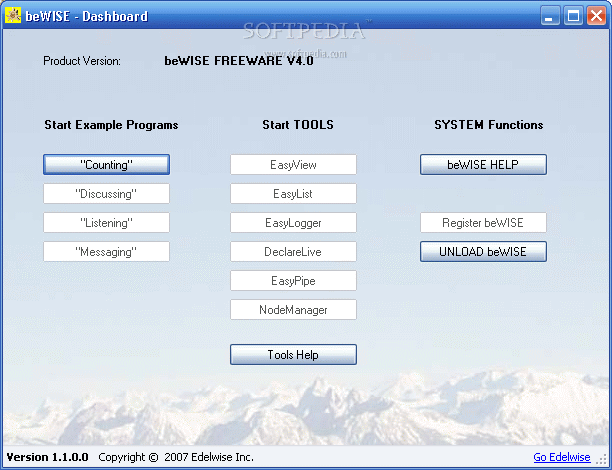Click "Version 1.1.0.0" in status bar

tap(48, 457)
